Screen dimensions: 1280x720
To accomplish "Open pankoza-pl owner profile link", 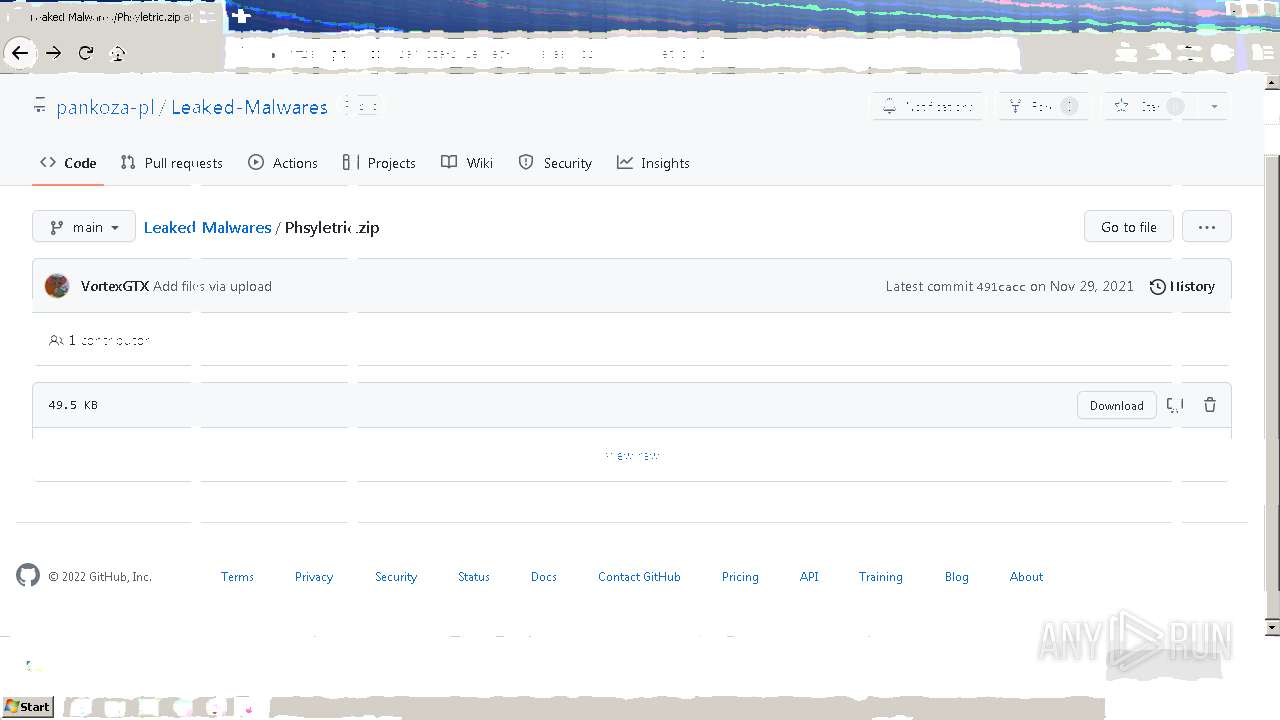I will coord(105,107).
